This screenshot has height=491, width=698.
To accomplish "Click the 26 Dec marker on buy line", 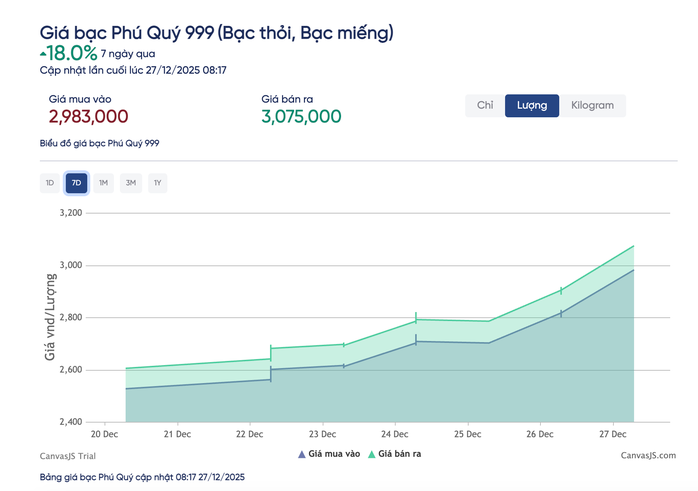I will 561,313.
